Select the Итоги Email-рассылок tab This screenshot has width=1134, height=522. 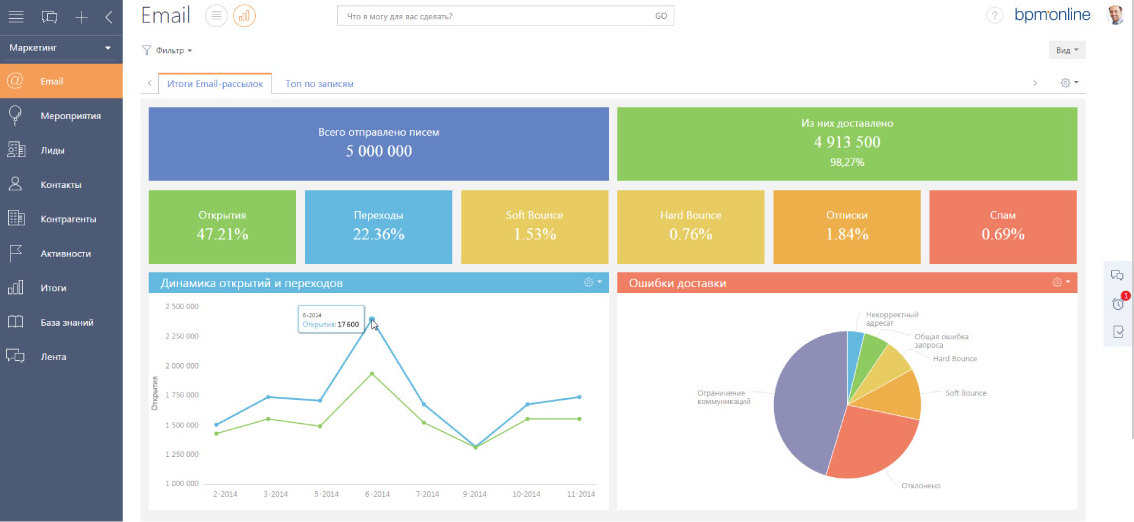(214, 84)
